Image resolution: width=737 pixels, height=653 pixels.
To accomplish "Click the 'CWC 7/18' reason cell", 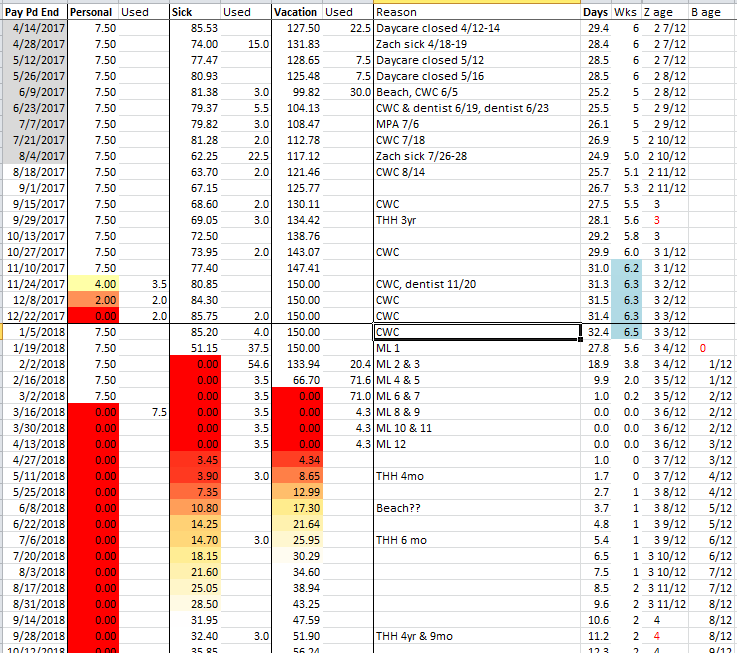I will (x=477, y=140).
